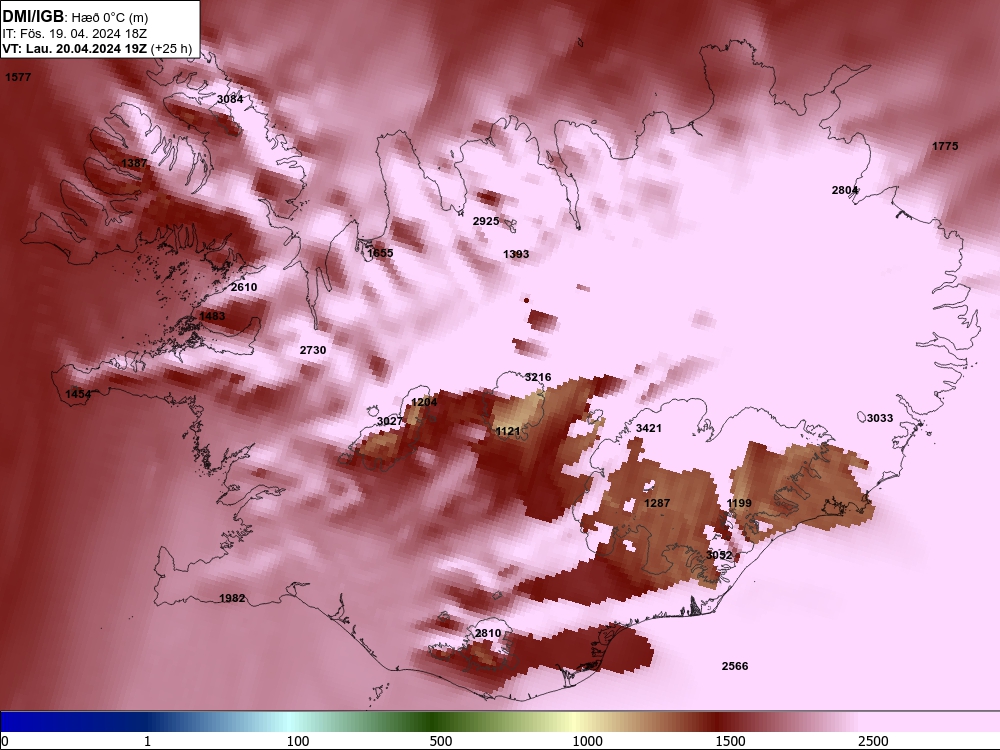The height and width of the screenshot is (750, 1000).
Task: Click the color scale label 500
Action: (441, 741)
